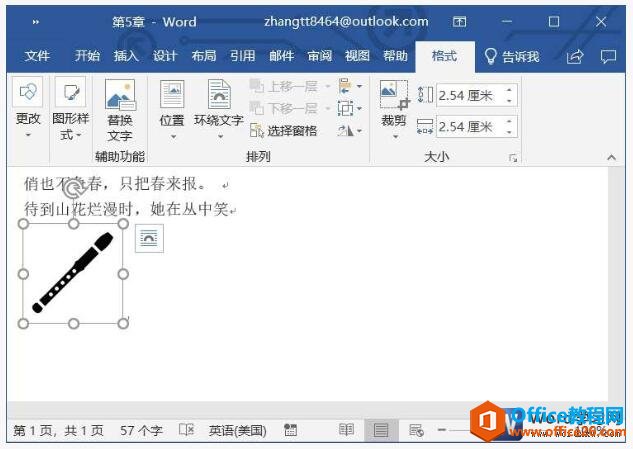This screenshot has height=449, width=633.
Task: Click in the shape height field
Action: [x=468, y=95]
